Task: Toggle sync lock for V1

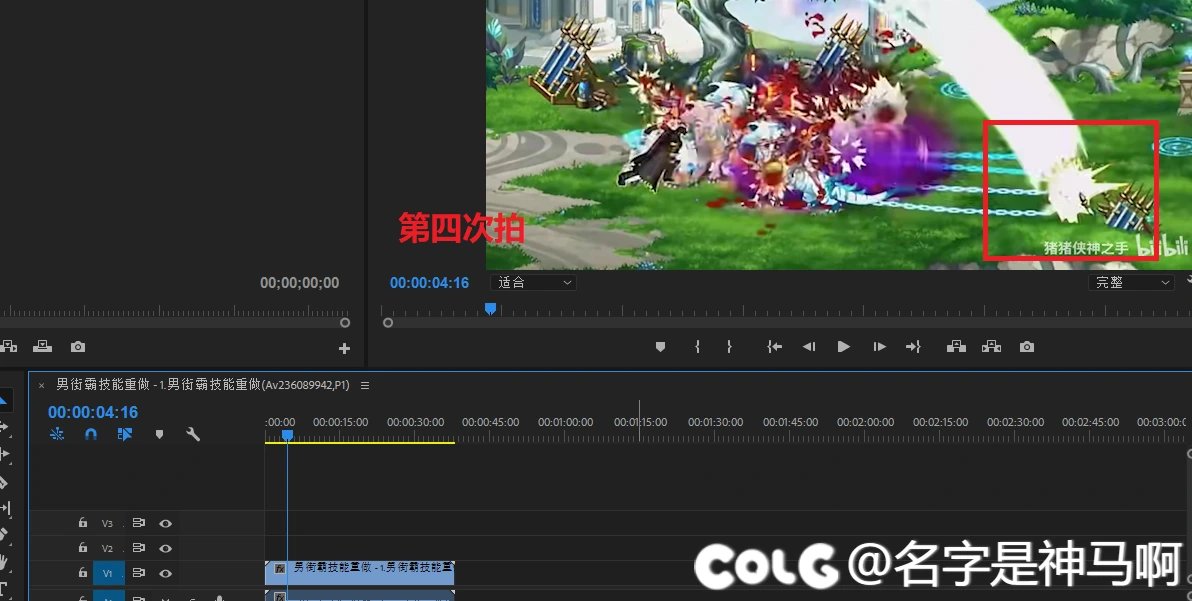Action: pos(138,573)
